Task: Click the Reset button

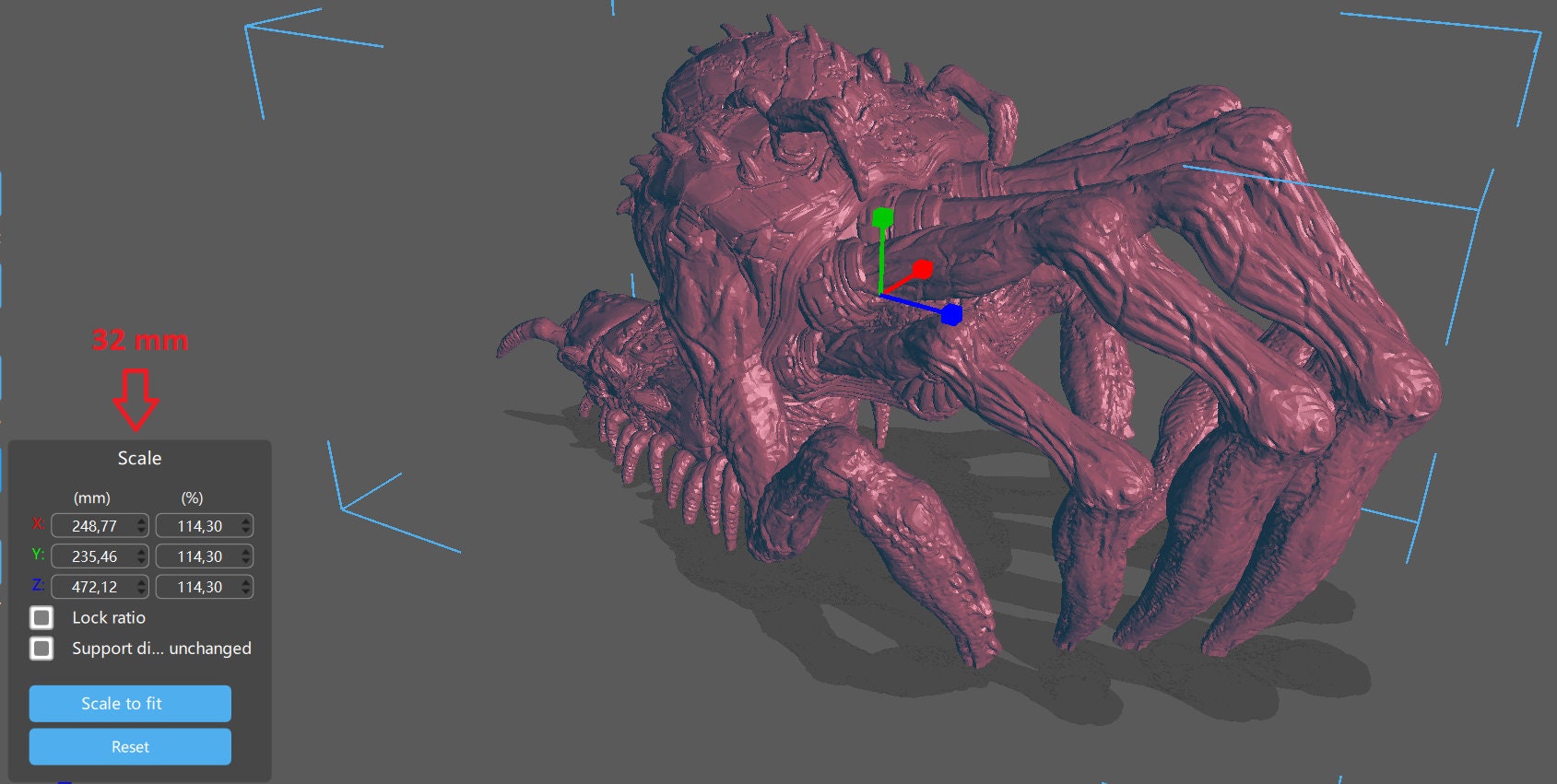Action: pyautogui.click(x=130, y=747)
